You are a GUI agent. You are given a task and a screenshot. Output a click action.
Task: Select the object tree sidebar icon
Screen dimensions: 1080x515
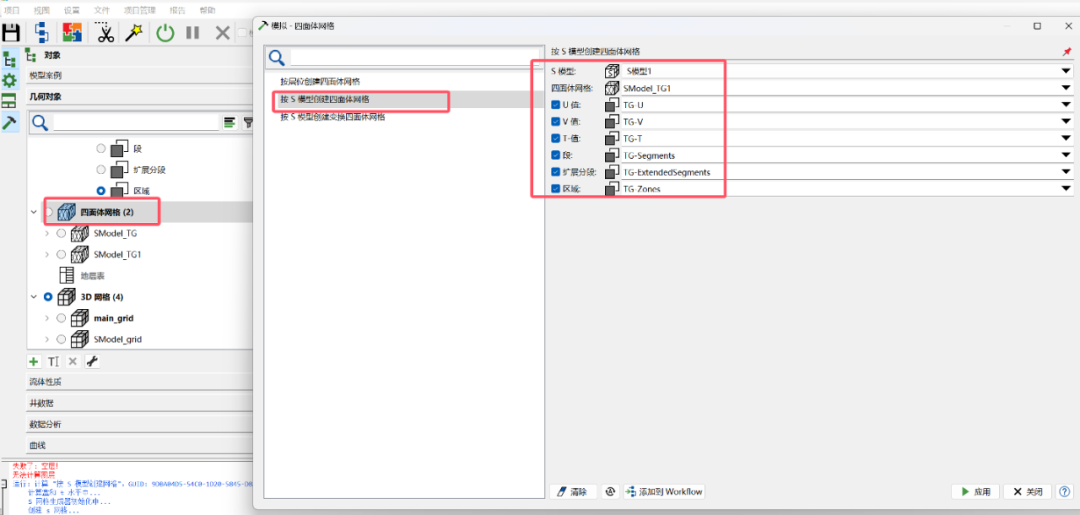(x=10, y=59)
